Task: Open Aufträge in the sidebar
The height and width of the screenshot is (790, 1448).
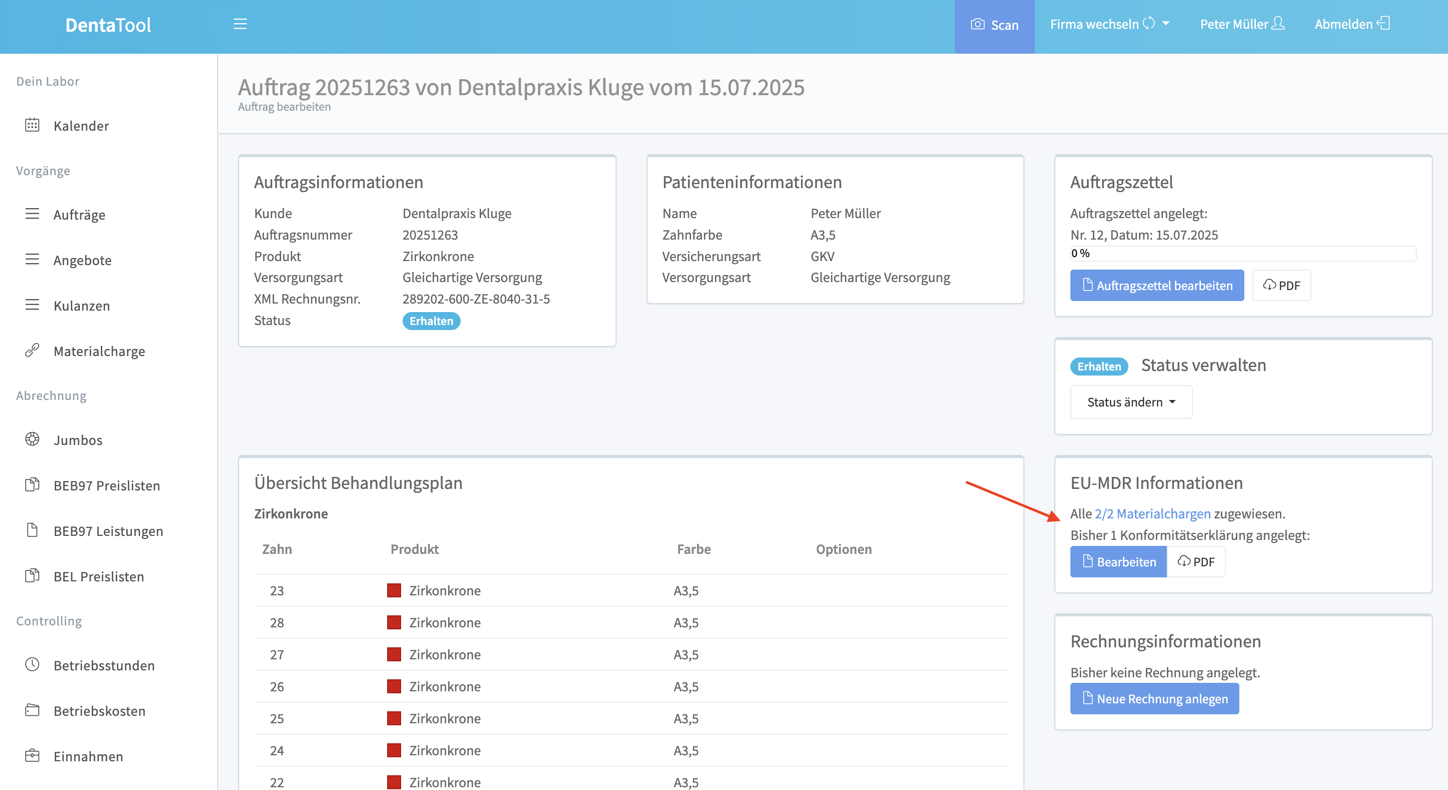Action: [x=79, y=215]
